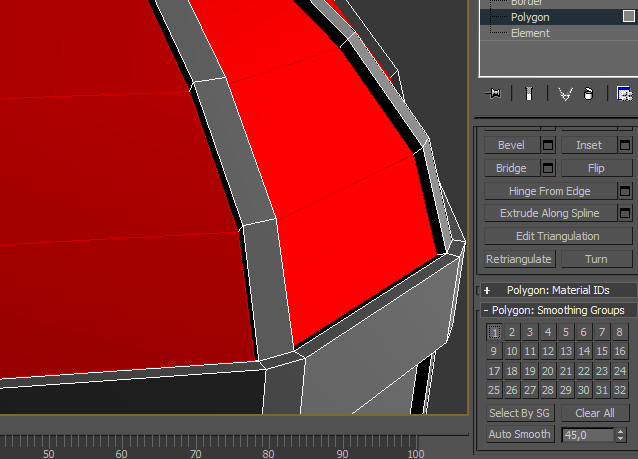Click the Auto Smooth button
Image resolution: width=638 pixels, height=459 pixels.
(x=519, y=435)
